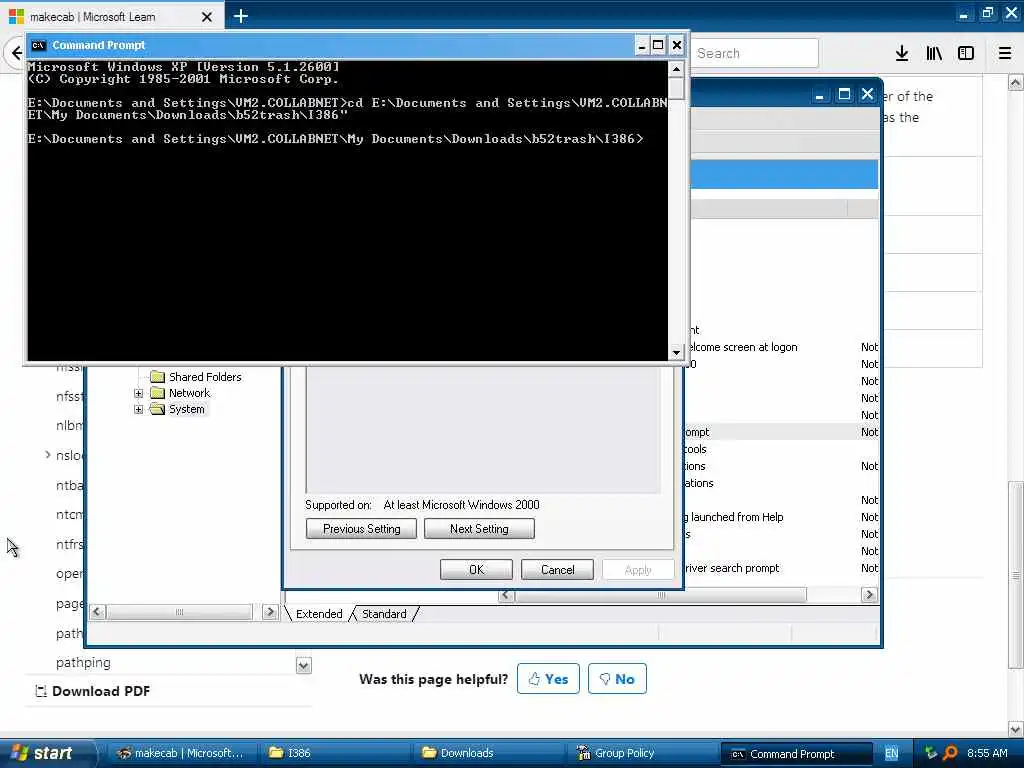This screenshot has height=768, width=1024.
Task: Select 'river search prompt' policy row
Action: coord(781,568)
